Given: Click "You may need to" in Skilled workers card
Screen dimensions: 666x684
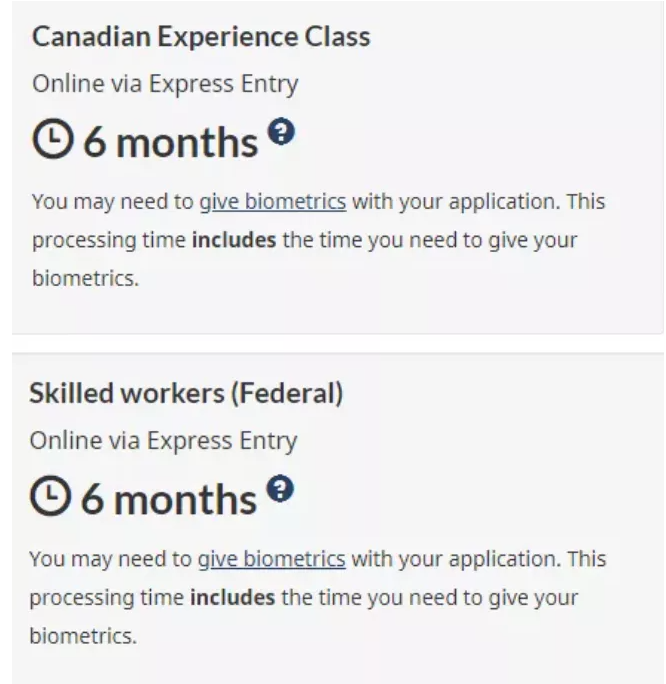Looking at the screenshot, I should (111, 557).
